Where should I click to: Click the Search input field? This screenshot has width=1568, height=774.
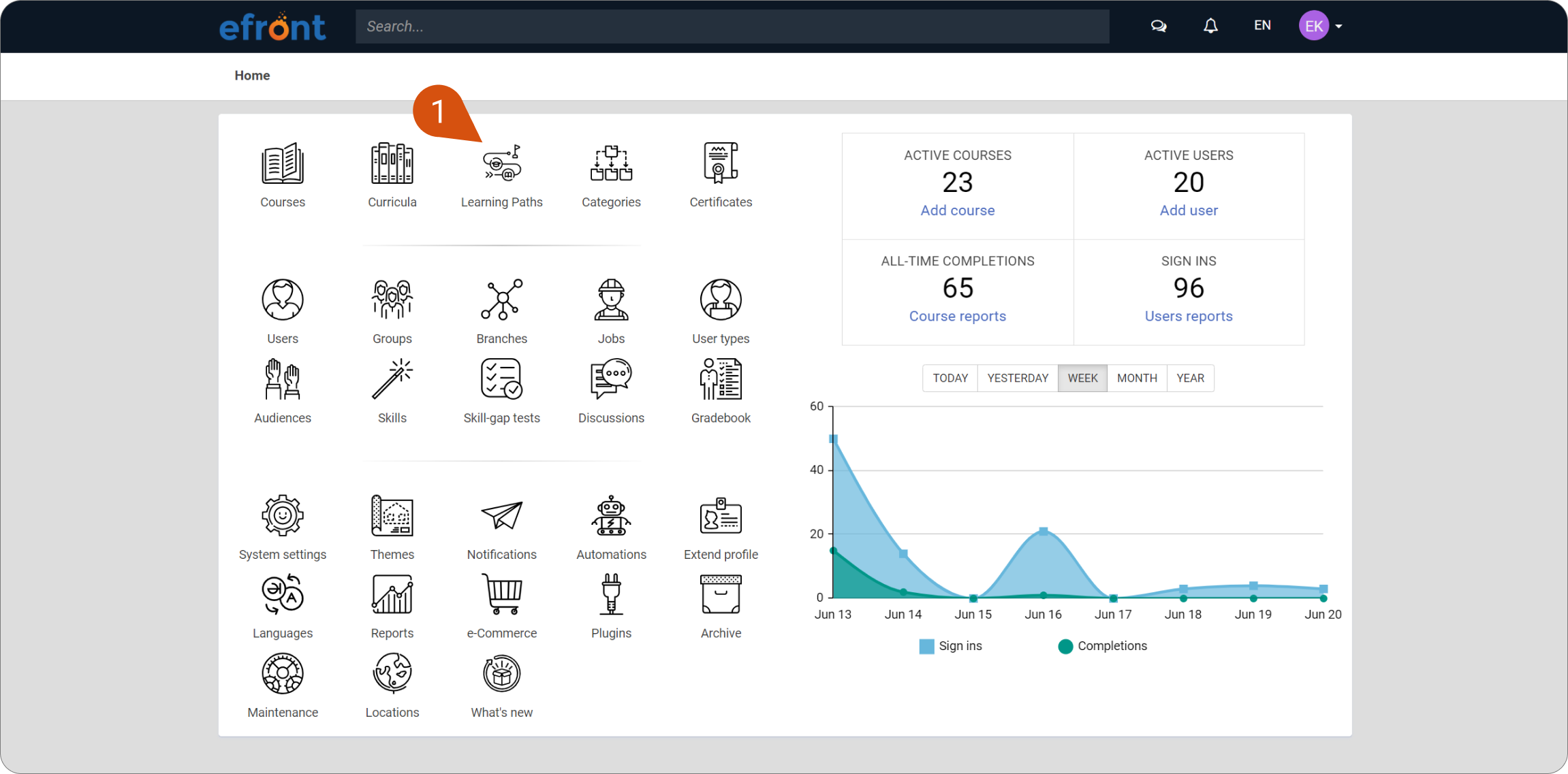[x=732, y=27]
